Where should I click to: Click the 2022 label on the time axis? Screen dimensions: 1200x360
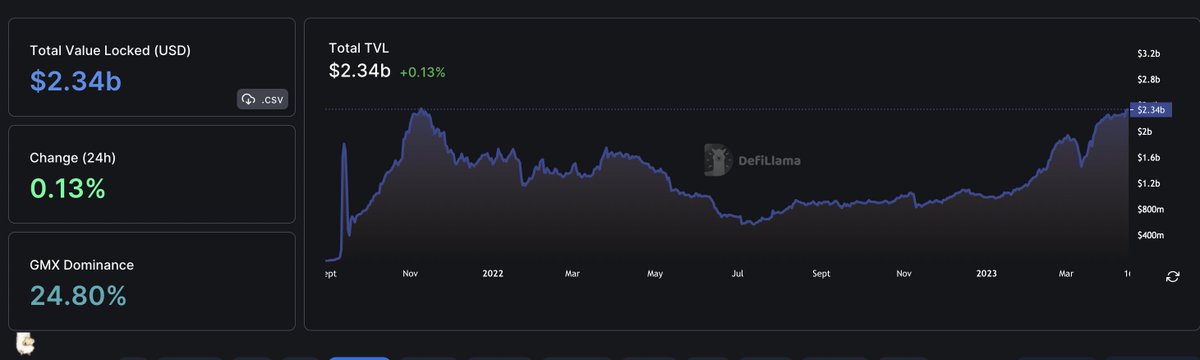point(492,272)
